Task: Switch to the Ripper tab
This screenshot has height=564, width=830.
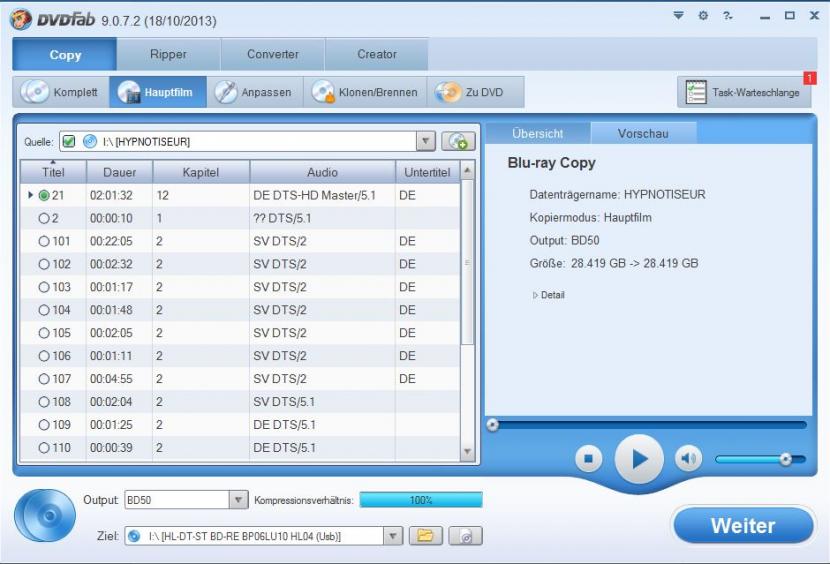Action: pyautogui.click(x=168, y=54)
